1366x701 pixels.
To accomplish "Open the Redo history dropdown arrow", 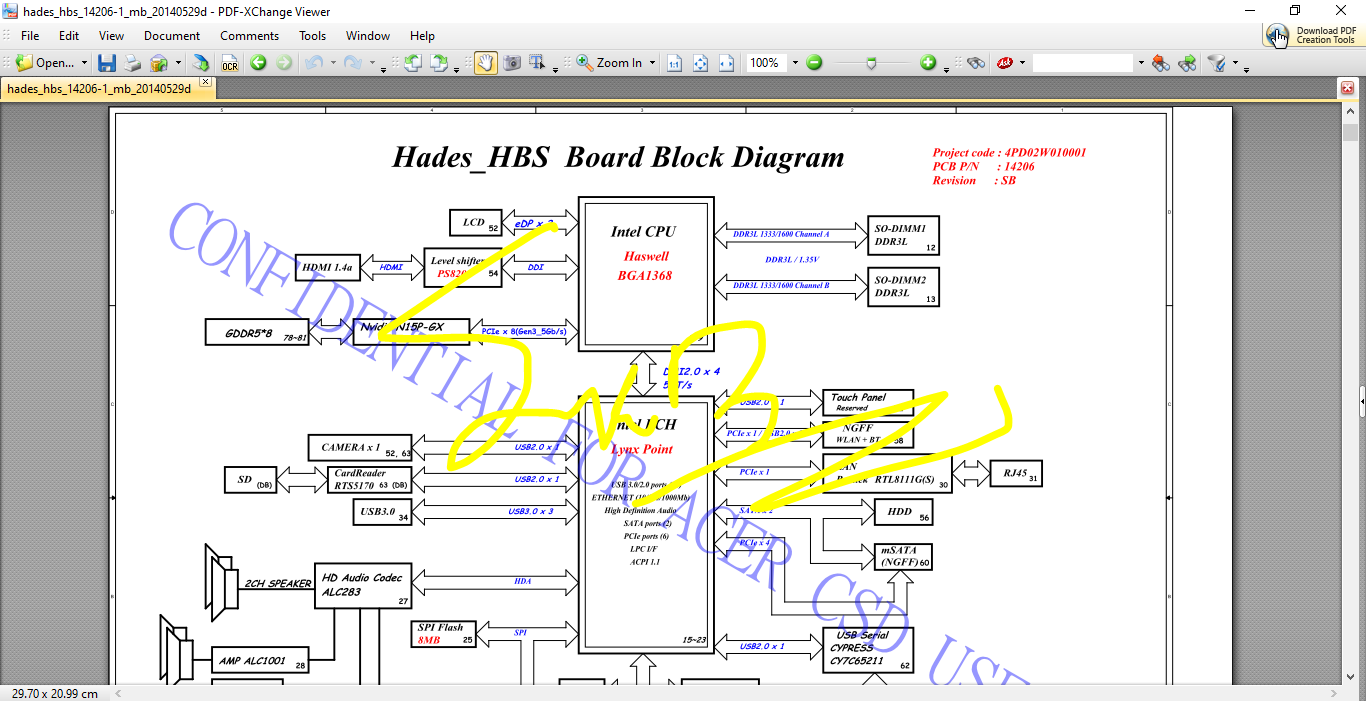I will (x=372, y=63).
